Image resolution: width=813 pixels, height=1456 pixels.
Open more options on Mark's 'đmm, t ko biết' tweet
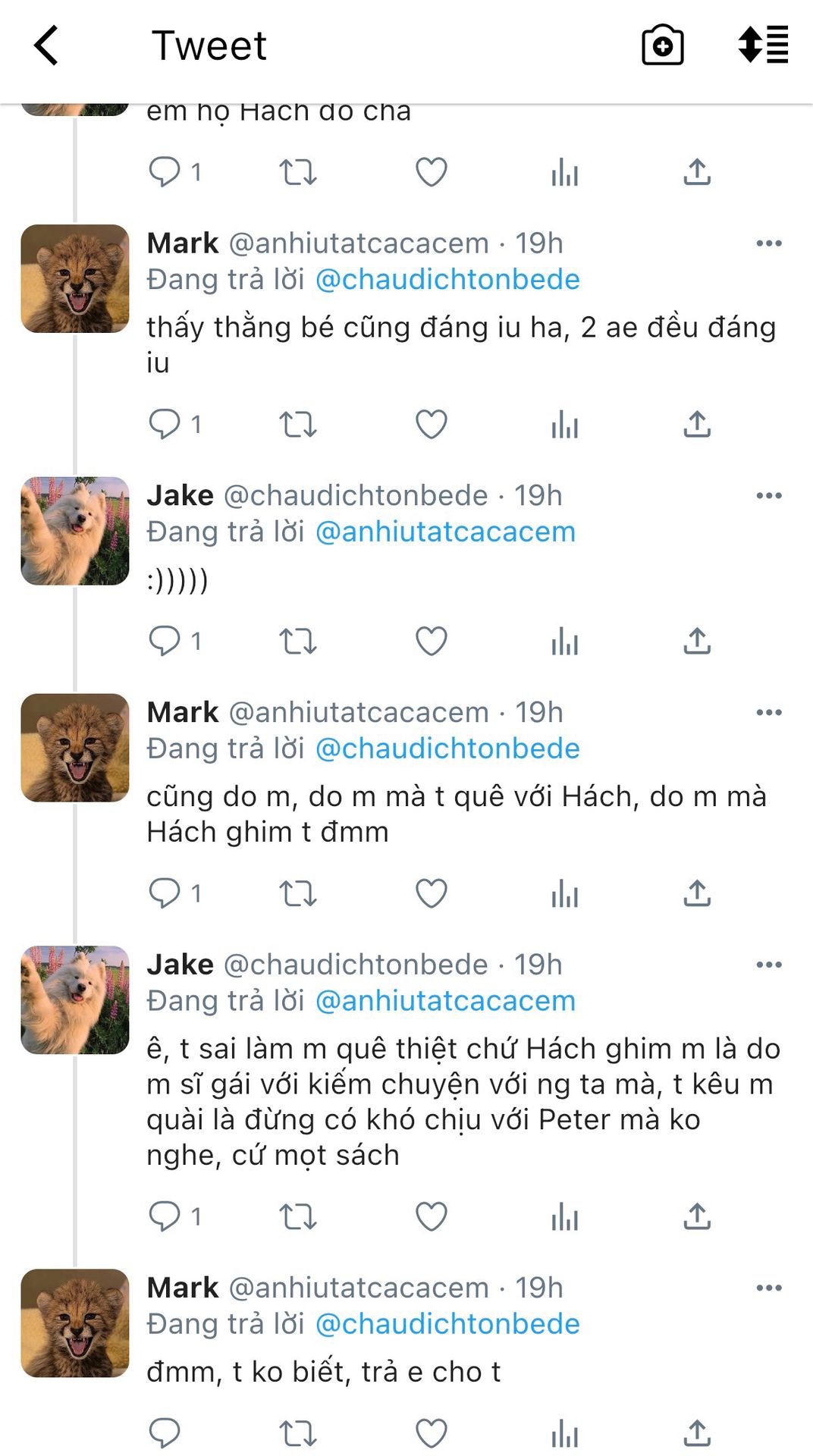pos(768,1288)
